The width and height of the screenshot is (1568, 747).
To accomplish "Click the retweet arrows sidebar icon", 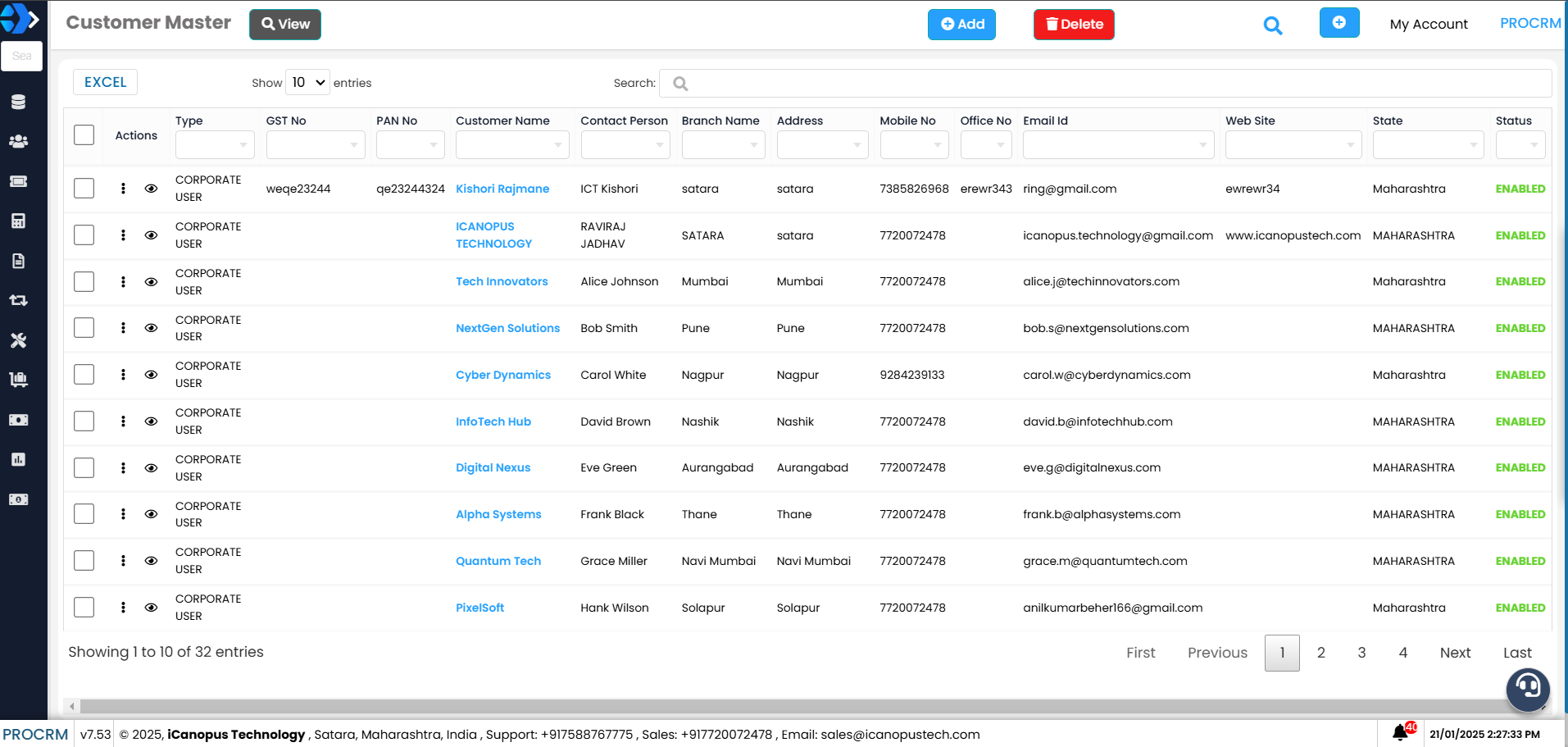I will (x=18, y=300).
